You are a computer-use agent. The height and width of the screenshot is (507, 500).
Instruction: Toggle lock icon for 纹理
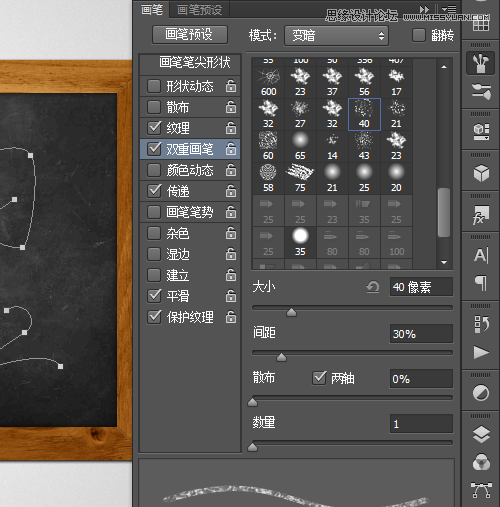click(x=231, y=128)
